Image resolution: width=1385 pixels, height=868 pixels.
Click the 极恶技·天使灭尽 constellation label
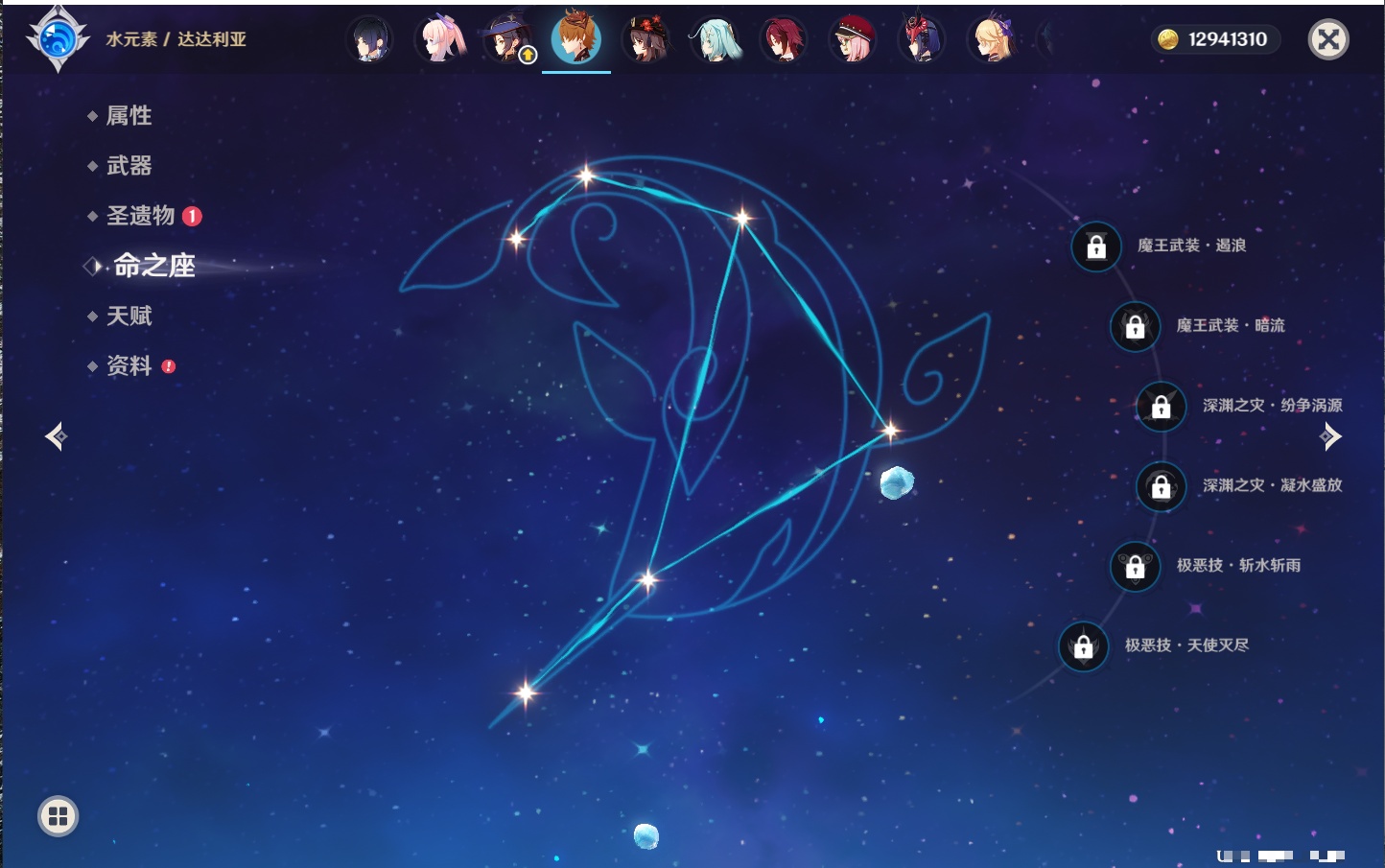1187,645
